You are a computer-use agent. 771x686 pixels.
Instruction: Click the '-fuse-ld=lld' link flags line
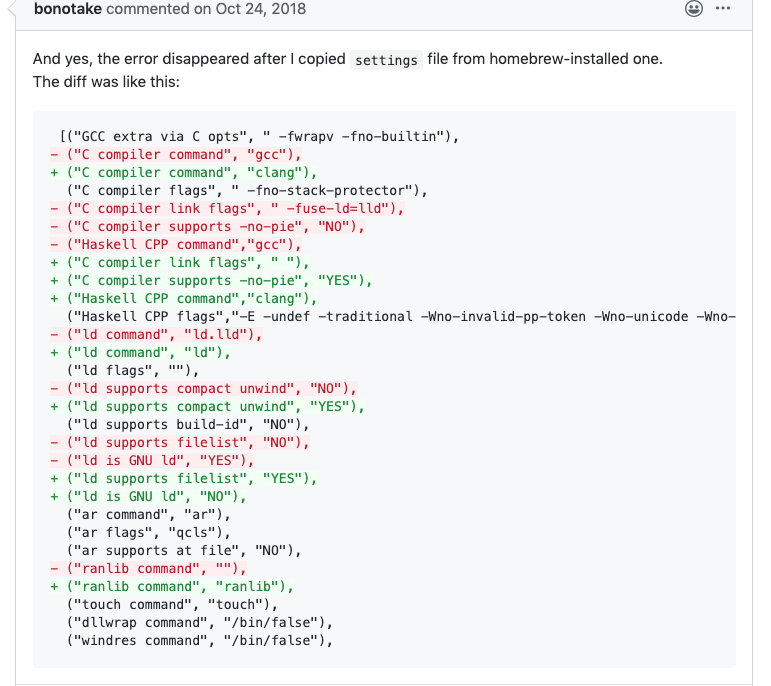click(x=227, y=209)
